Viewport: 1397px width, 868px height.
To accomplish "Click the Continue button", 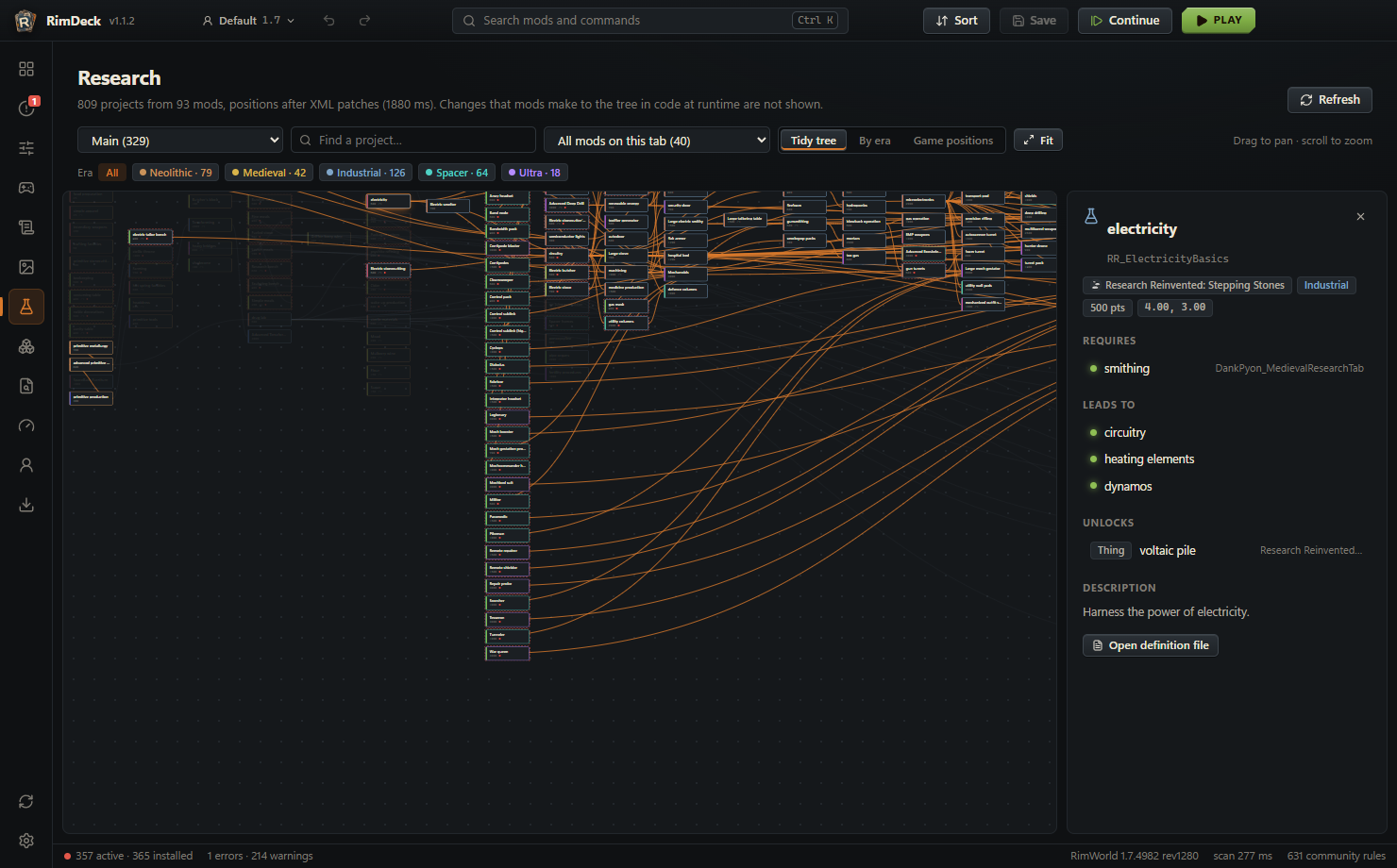I will point(1125,21).
